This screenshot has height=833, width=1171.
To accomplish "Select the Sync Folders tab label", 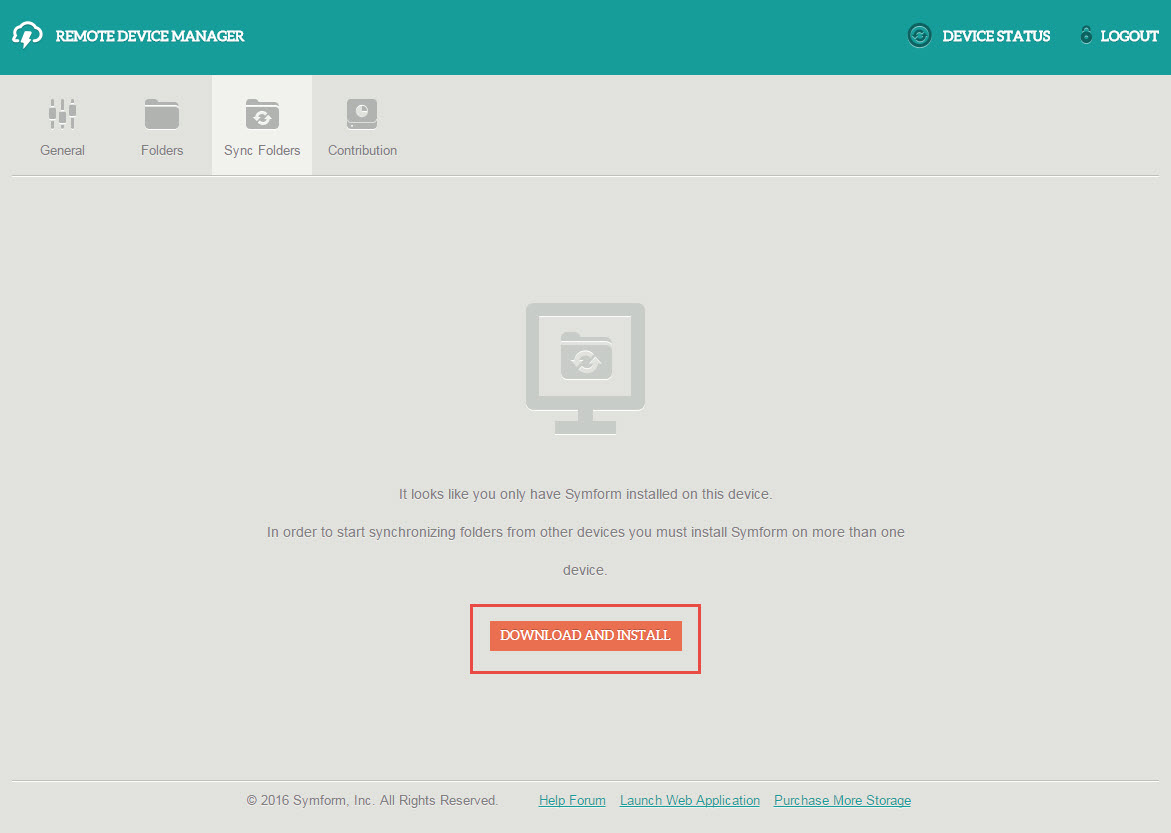I will (x=262, y=150).
